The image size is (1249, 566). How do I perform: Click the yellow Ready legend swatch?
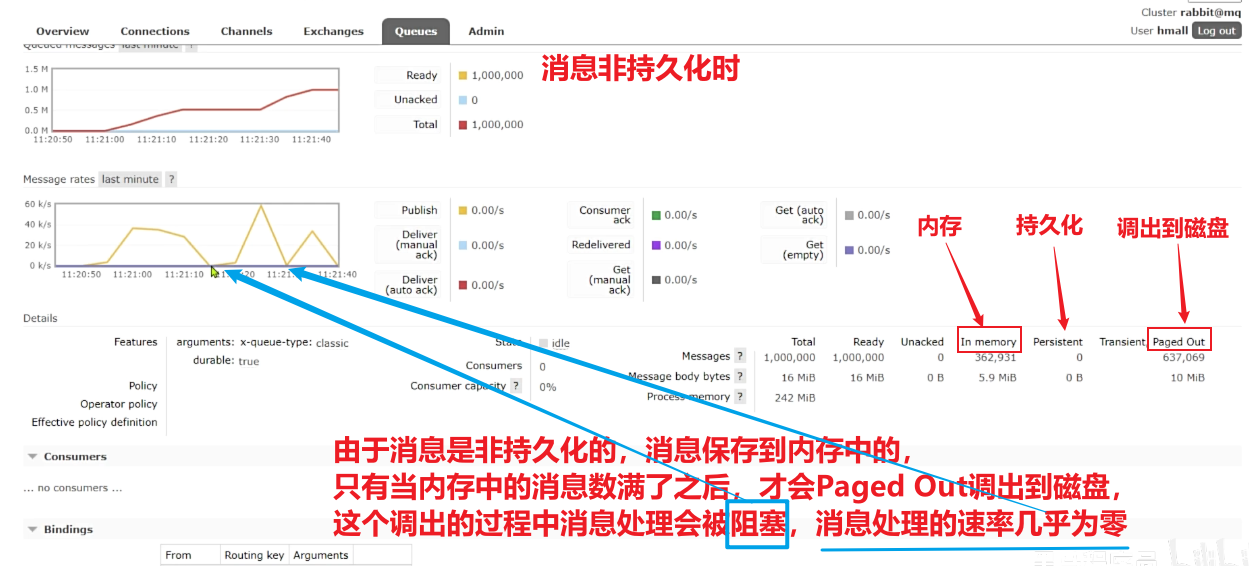pos(462,75)
